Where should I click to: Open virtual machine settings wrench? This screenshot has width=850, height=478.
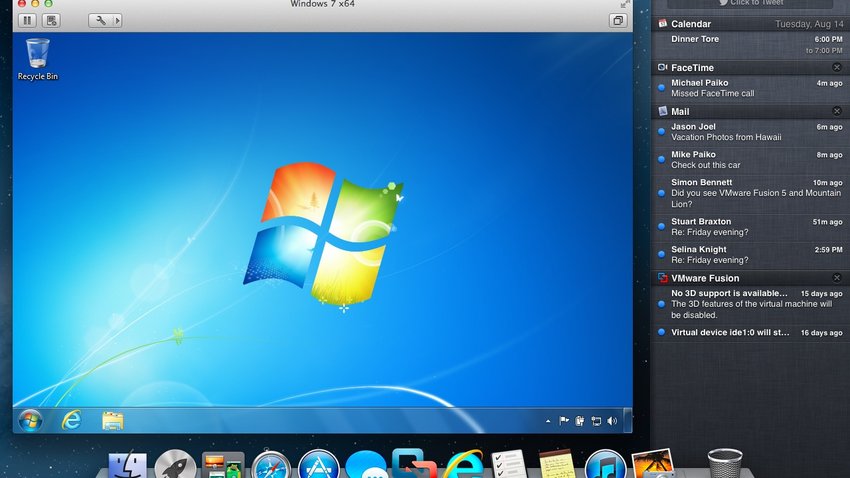pyautogui.click(x=100, y=21)
